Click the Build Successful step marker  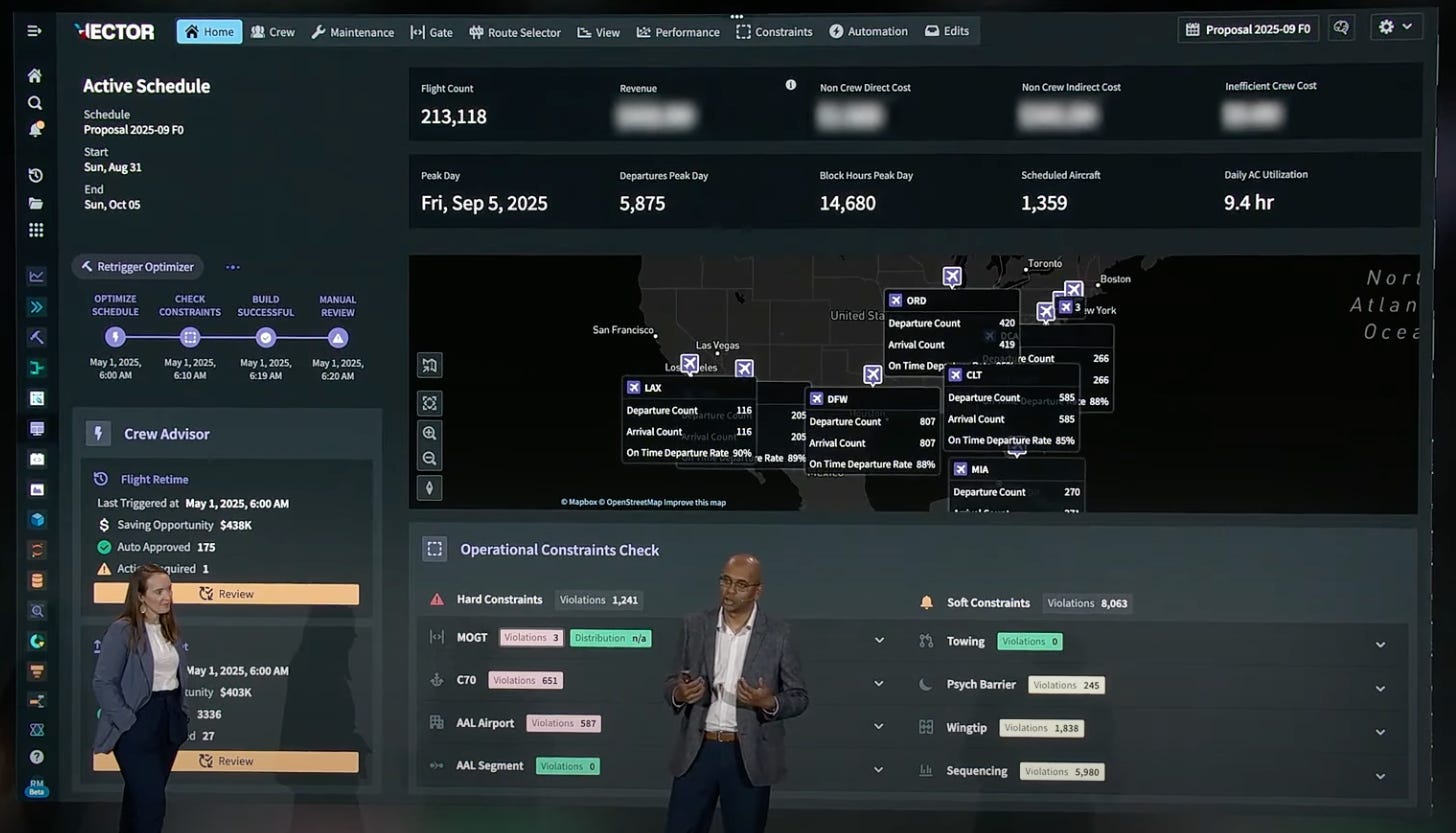pos(265,337)
